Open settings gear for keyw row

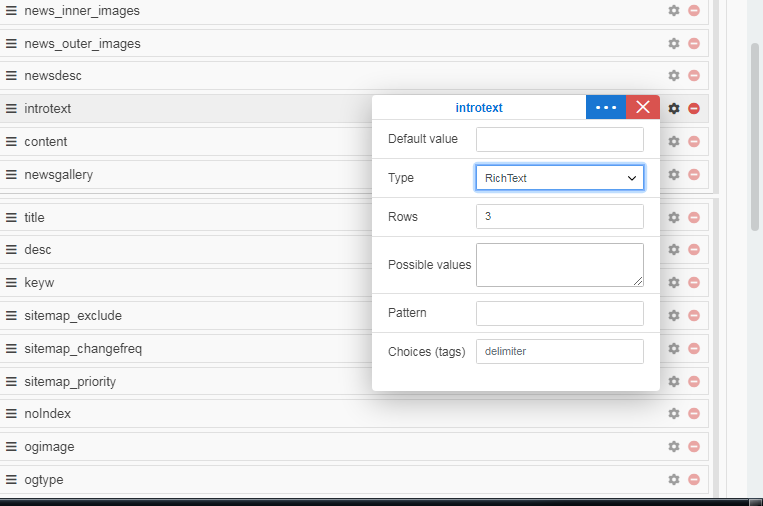click(x=674, y=282)
